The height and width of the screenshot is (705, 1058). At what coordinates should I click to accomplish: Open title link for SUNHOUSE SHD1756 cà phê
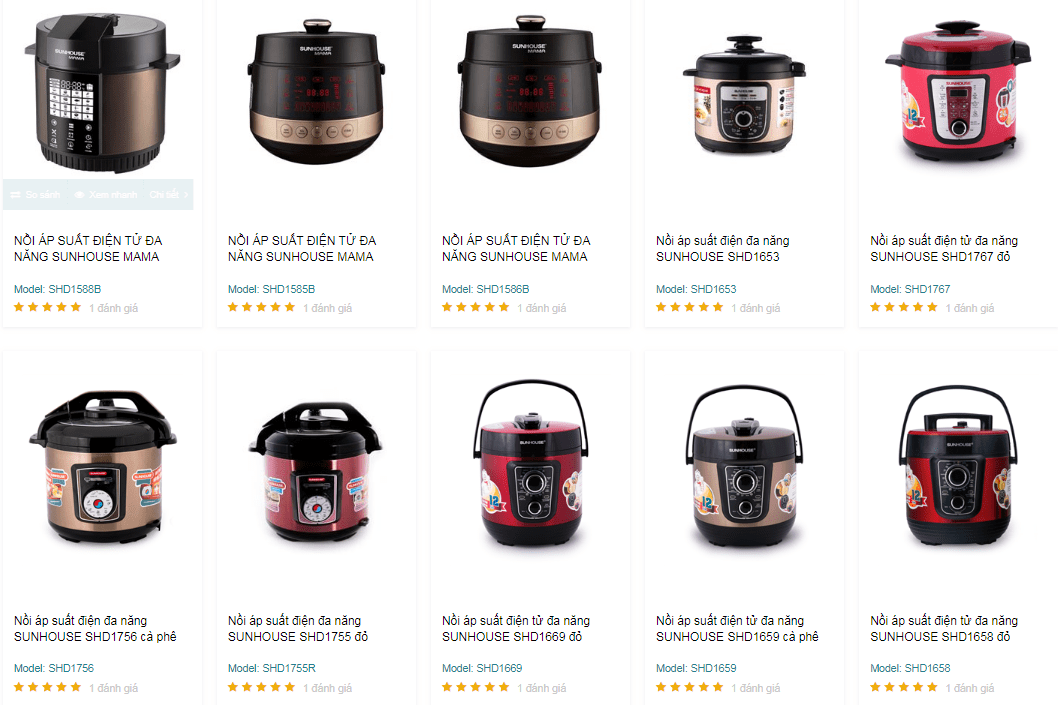click(95, 628)
